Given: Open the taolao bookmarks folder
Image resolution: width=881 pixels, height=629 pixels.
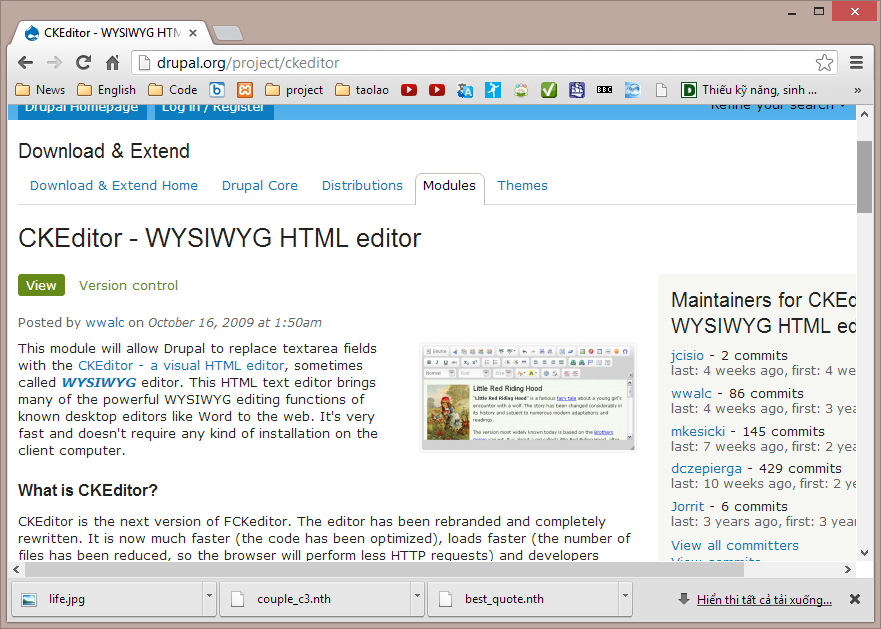Looking at the screenshot, I should click(x=362, y=90).
